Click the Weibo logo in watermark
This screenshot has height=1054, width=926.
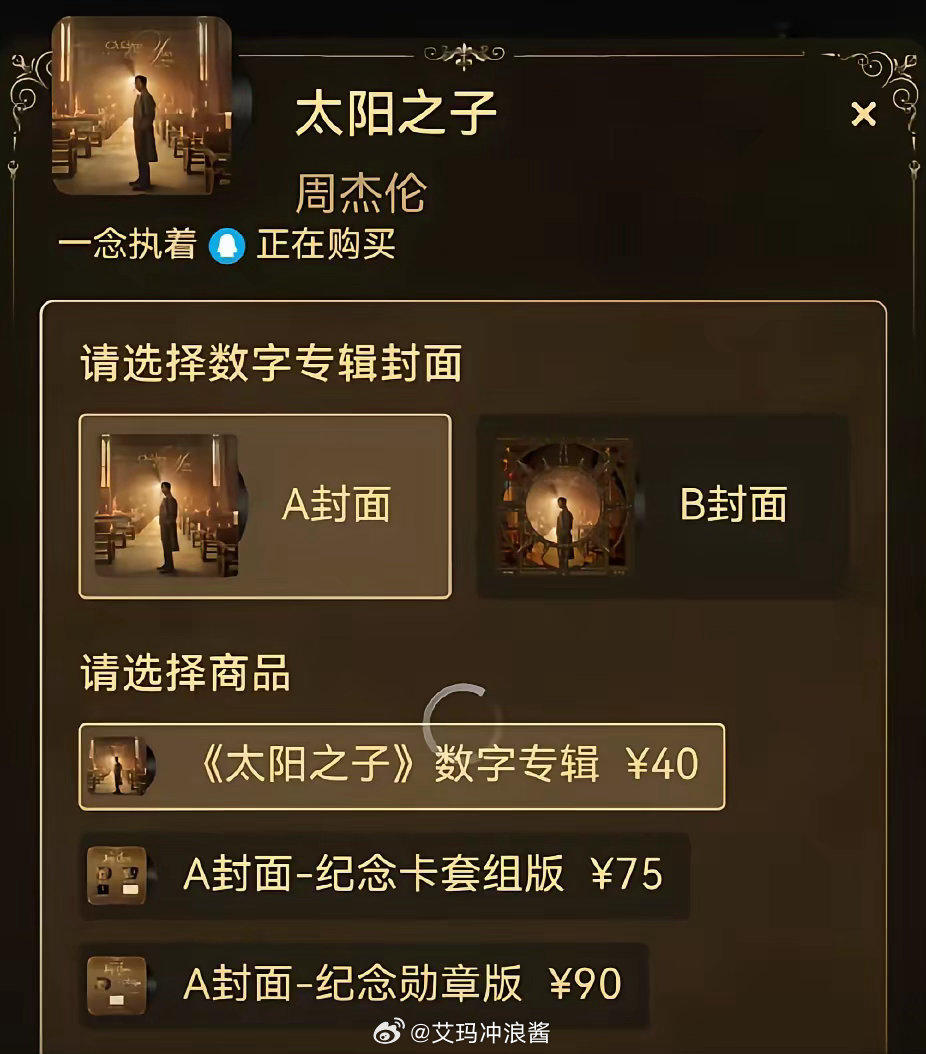click(388, 1032)
